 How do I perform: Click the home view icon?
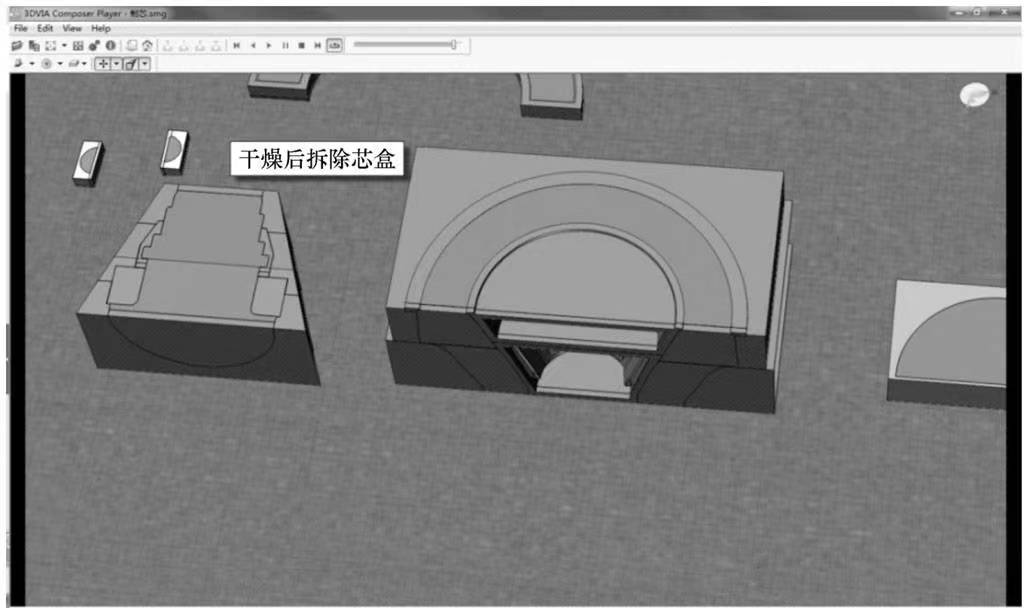[x=147, y=45]
